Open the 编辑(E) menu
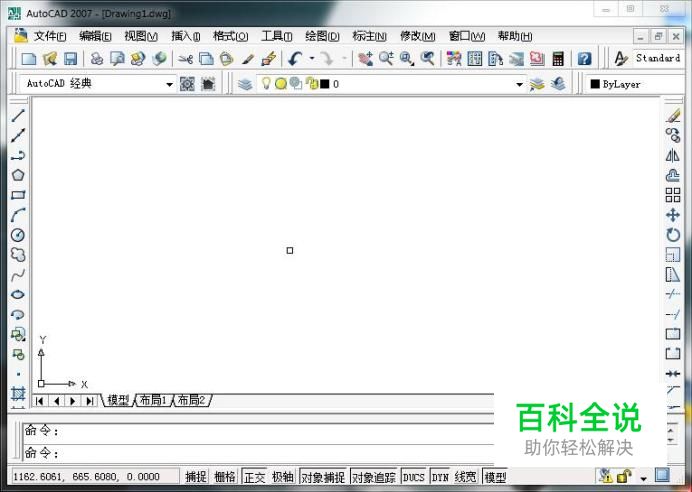Viewport: 692px width, 492px height. (95, 36)
